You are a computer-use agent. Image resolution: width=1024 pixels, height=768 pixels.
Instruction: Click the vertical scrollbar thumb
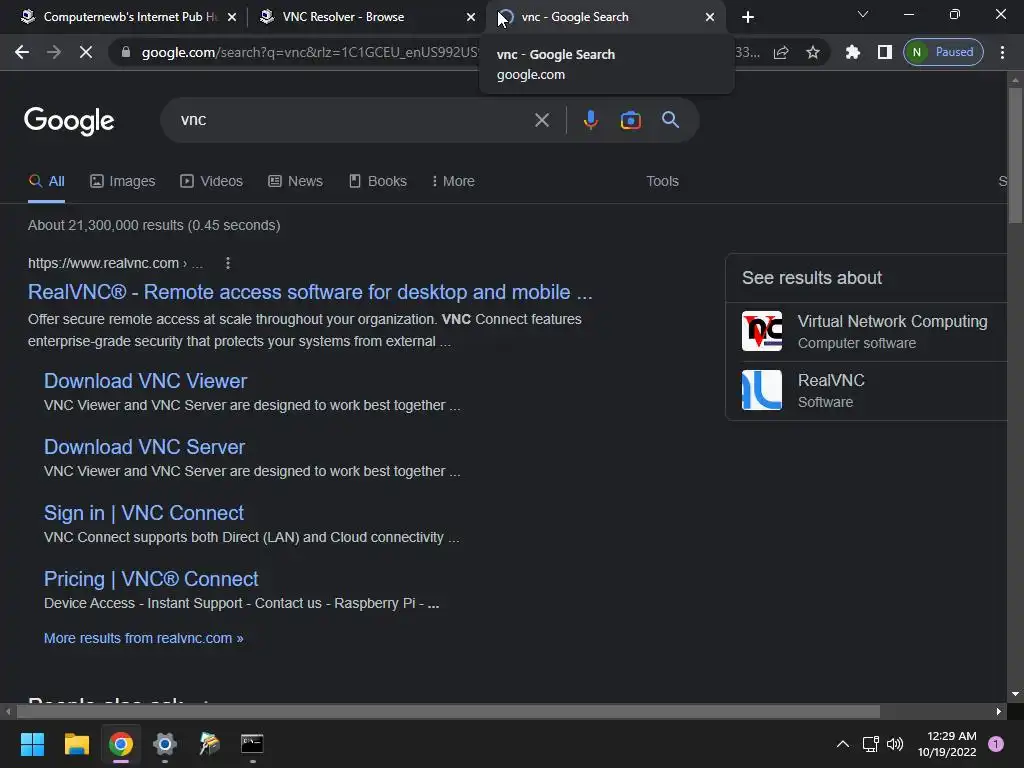point(1015,155)
